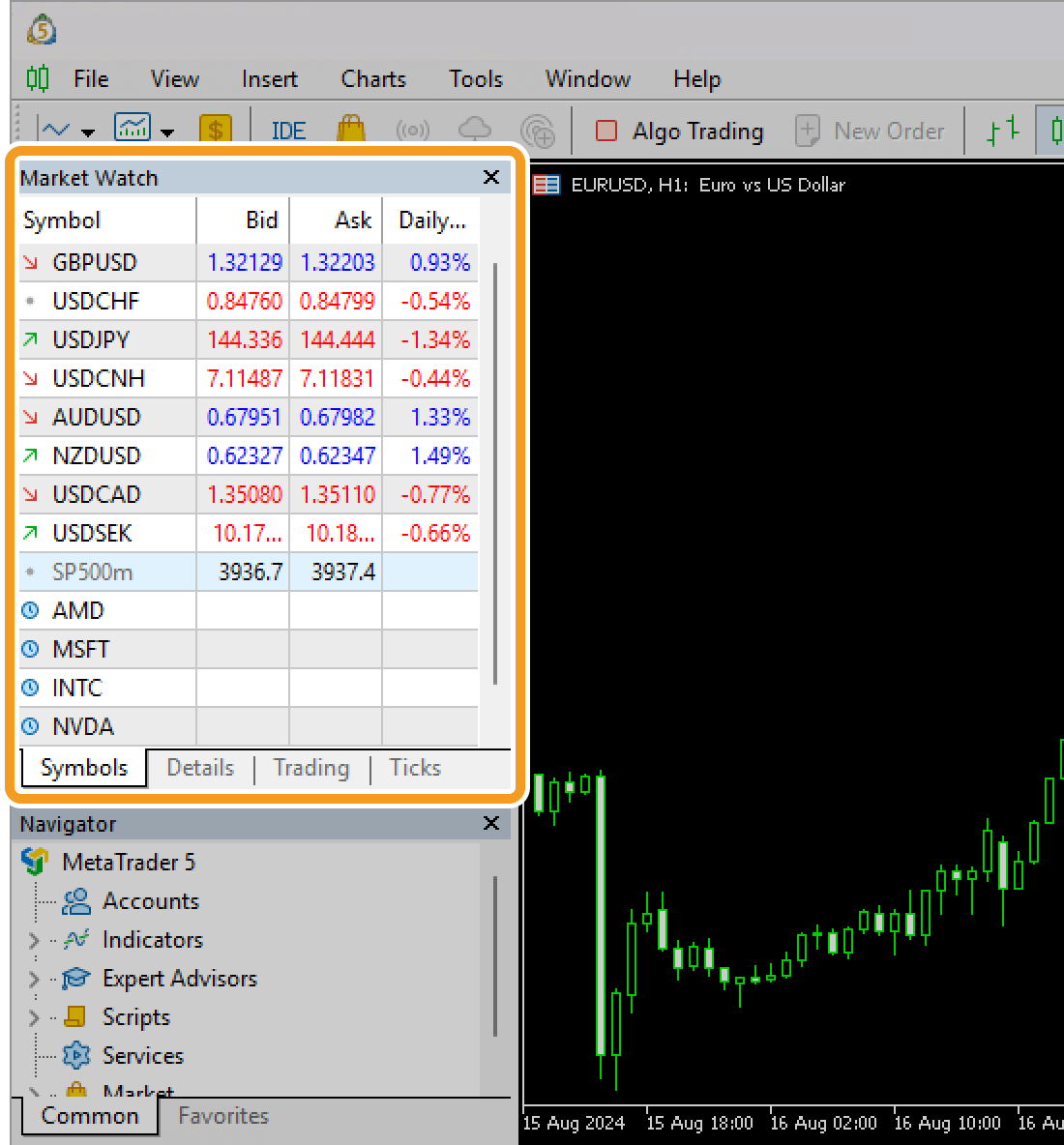
Task: Click the yellow dollar deposit toolbar icon
Action: [216, 127]
